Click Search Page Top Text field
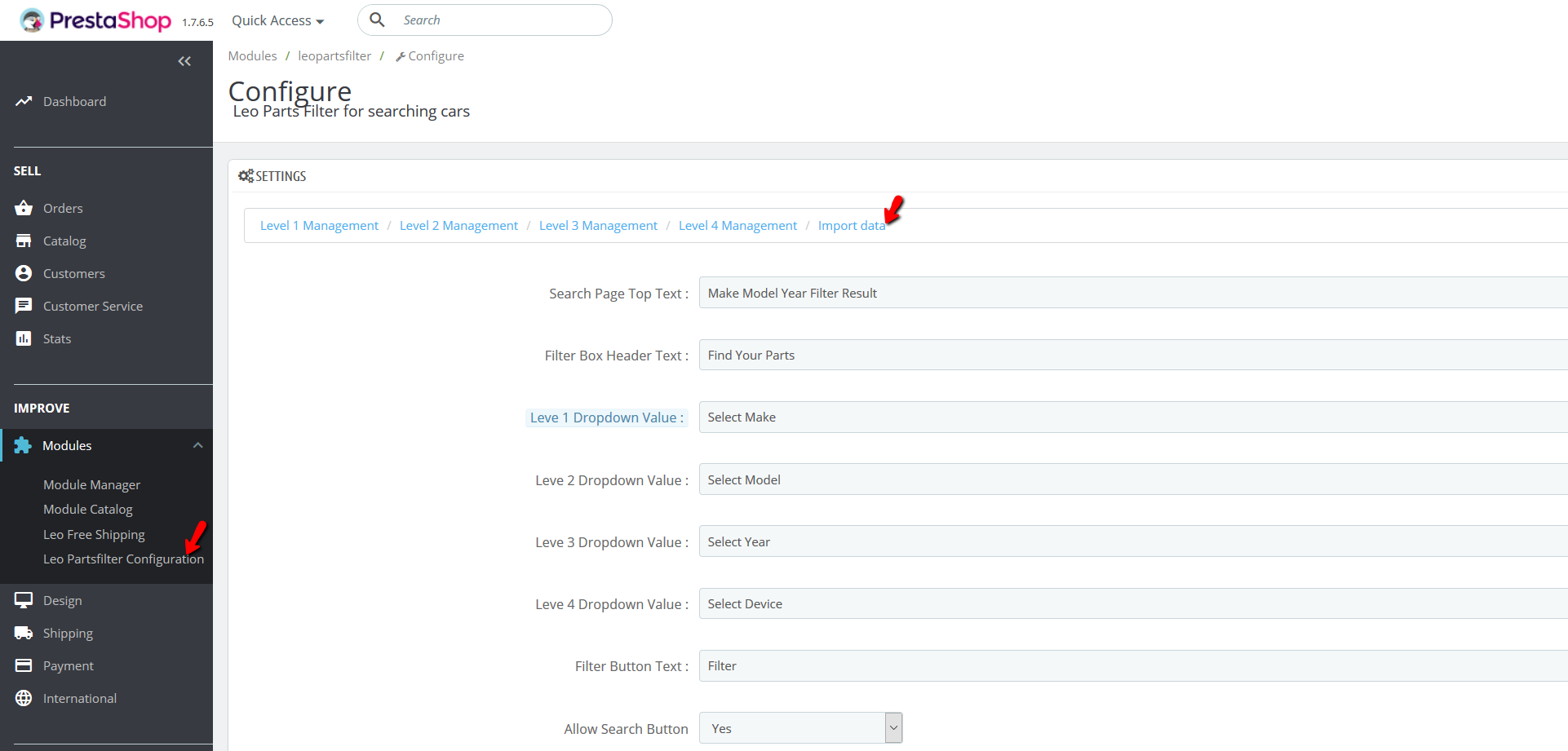This screenshot has width=1568, height=751. coord(1133,293)
